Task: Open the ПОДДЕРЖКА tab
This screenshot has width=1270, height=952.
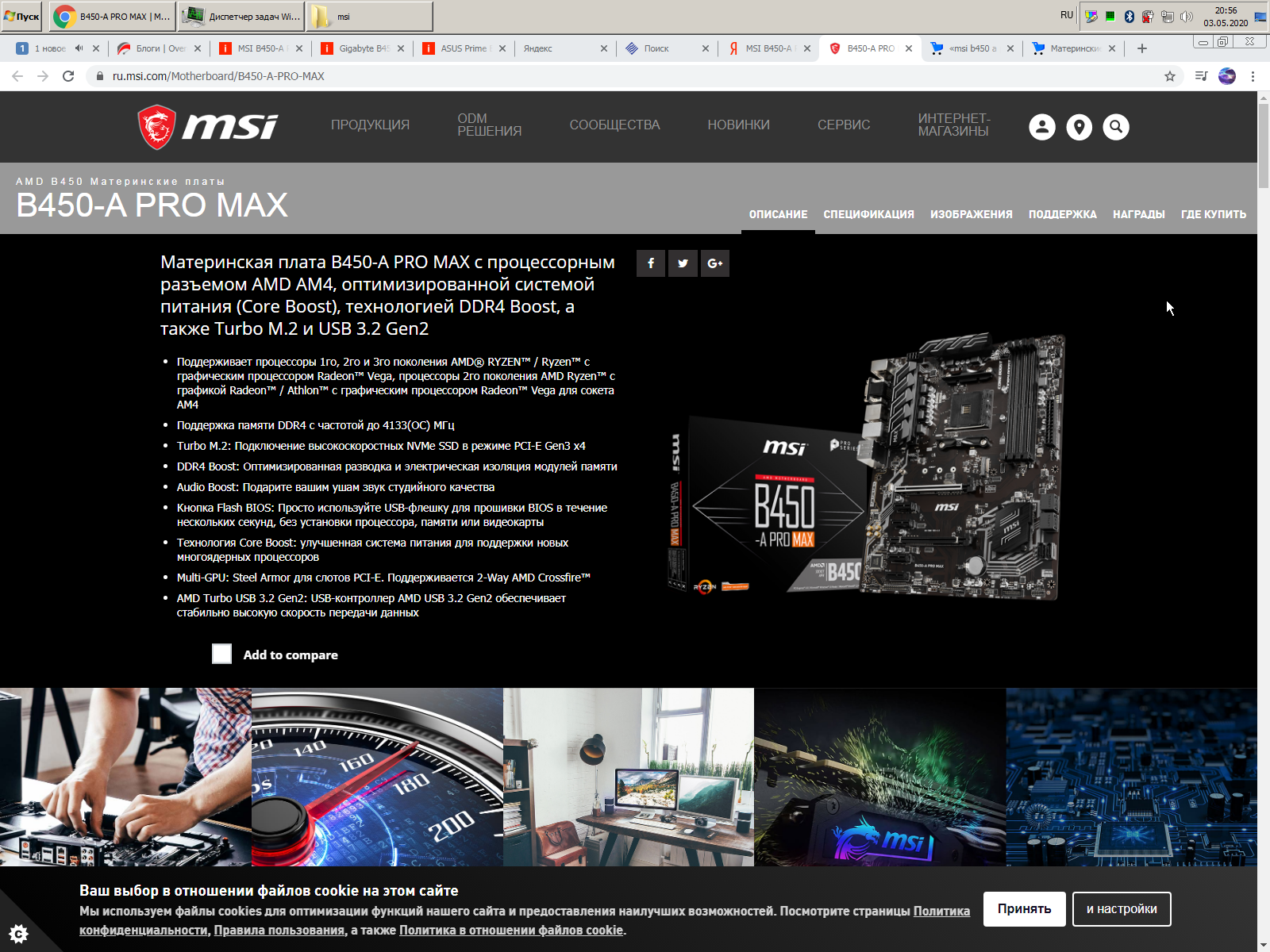Action: click(x=1062, y=214)
